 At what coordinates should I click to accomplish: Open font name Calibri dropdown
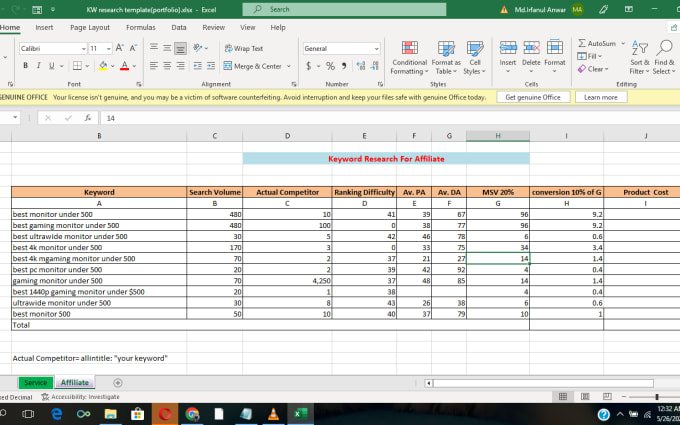(x=84, y=49)
